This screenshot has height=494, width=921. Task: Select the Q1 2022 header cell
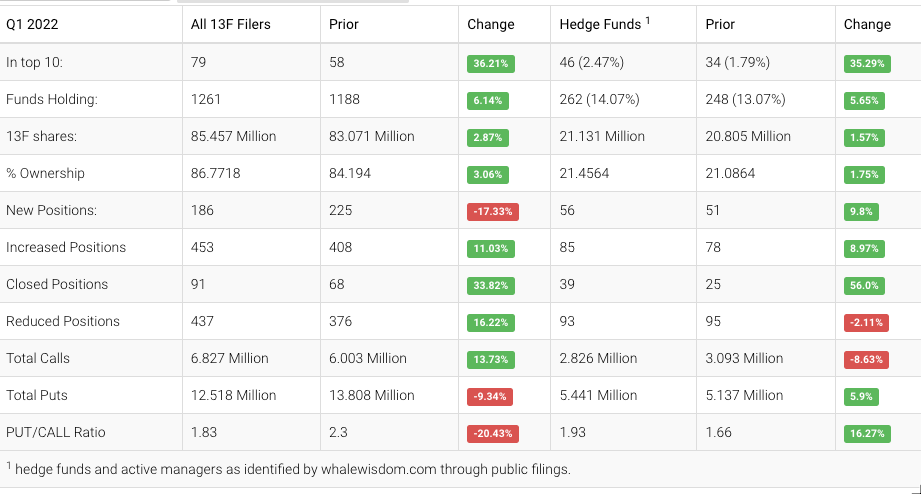click(35, 24)
